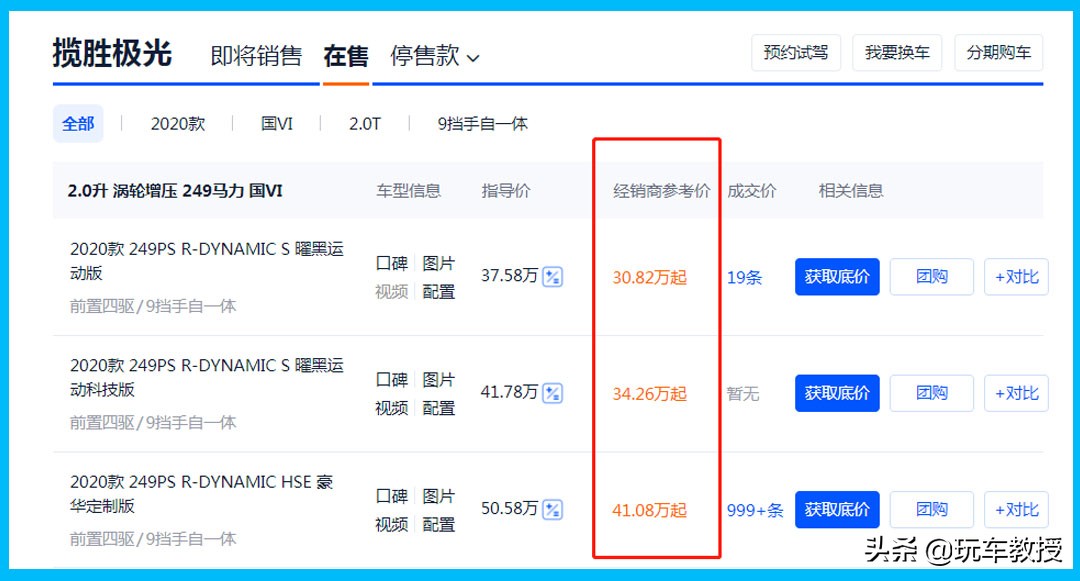Viewport: 1080px width, 581px height.
Task: Click 团购 for the 37.58万 model
Action: pyautogui.click(x=931, y=277)
